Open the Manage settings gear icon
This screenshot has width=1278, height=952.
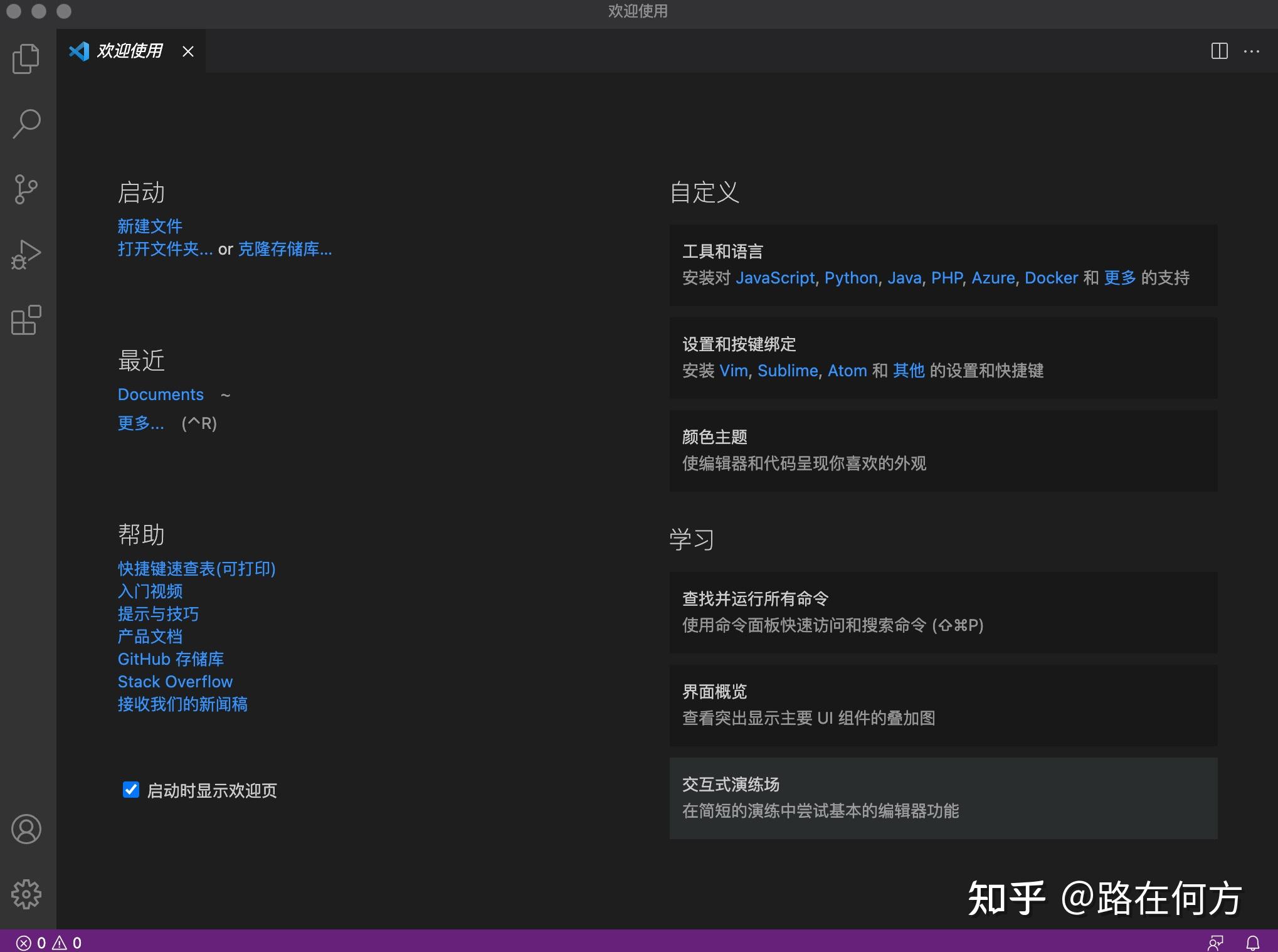coord(26,895)
